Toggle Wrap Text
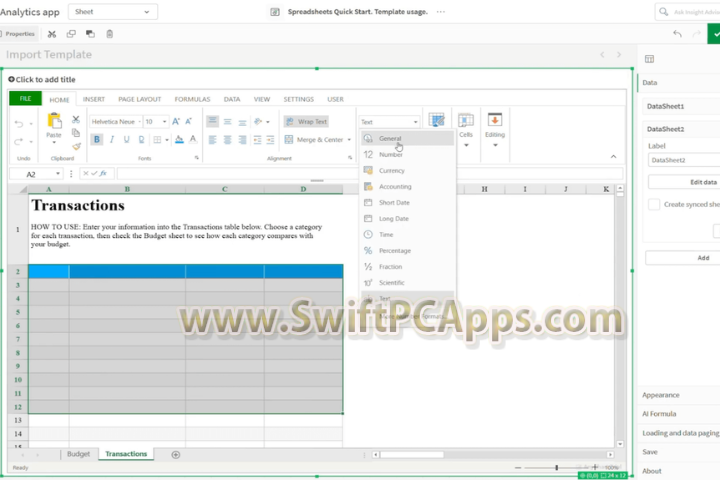This screenshot has height=480, width=720. click(x=306, y=121)
